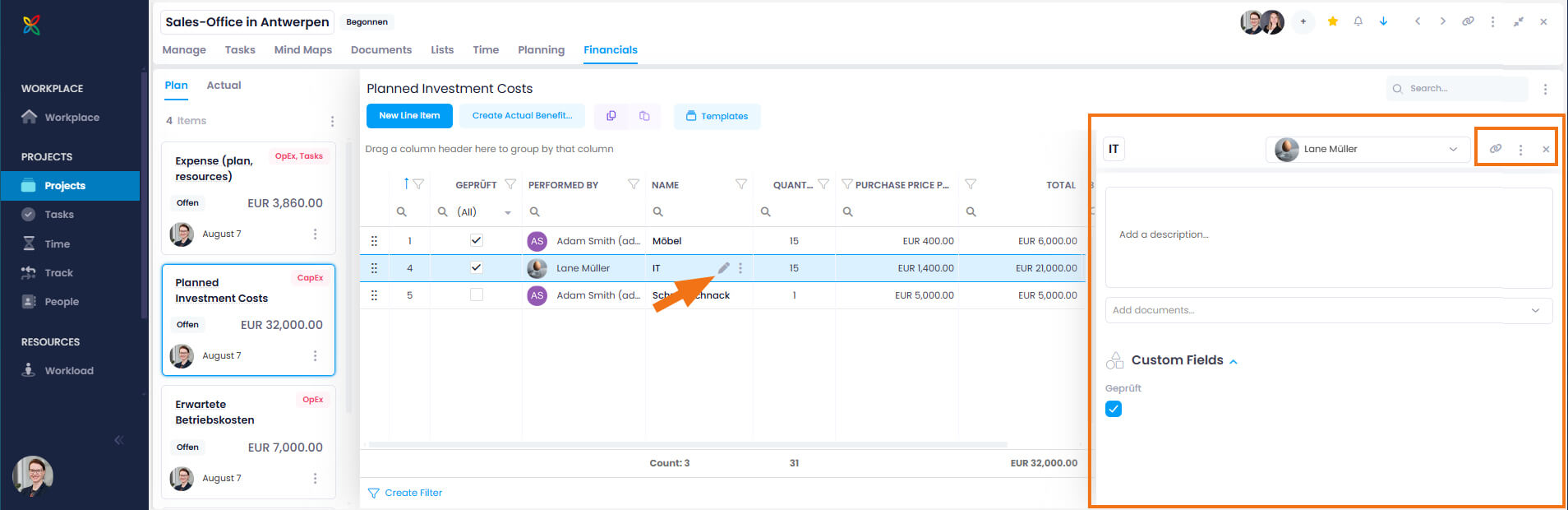Viewport: 1568px width, 510px height.
Task: Click the paste line items icon
Action: [644, 116]
